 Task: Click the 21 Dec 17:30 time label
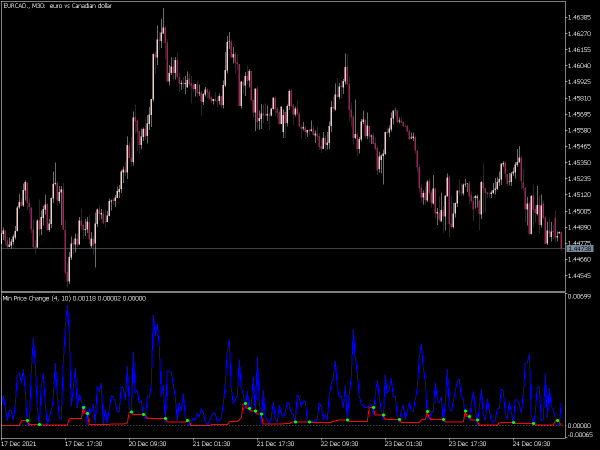pyautogui.click(x=275, y=444)
